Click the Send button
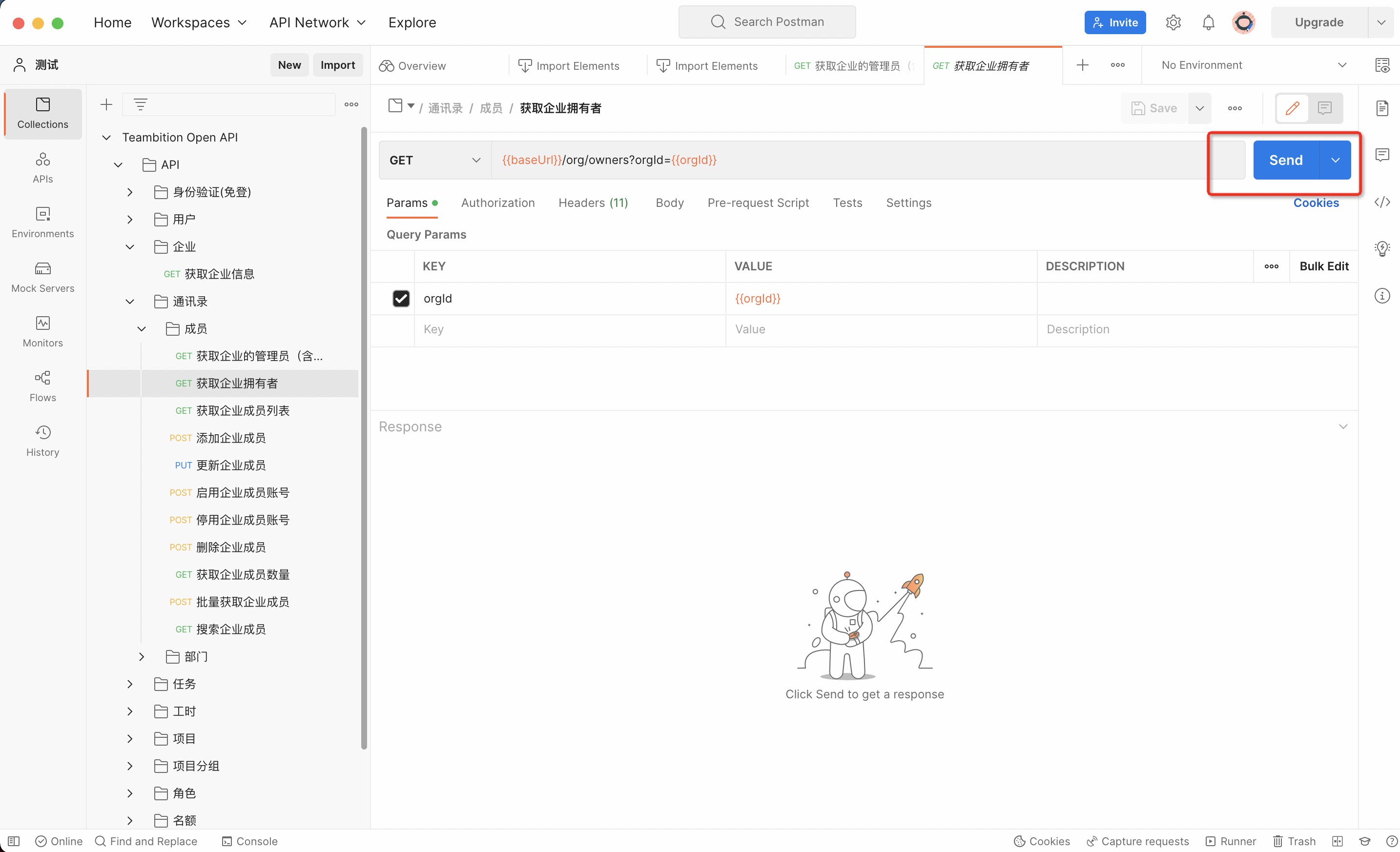 (1285, 160)
